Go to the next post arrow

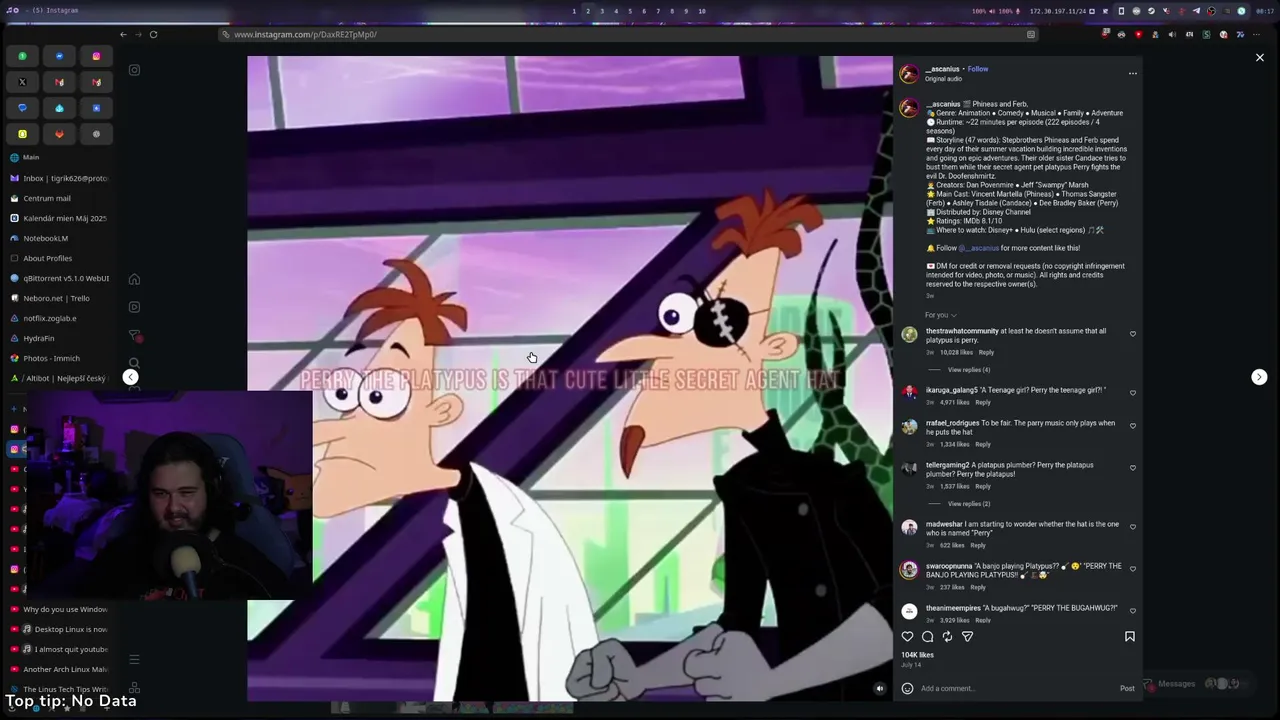(x=1259, y=377)
